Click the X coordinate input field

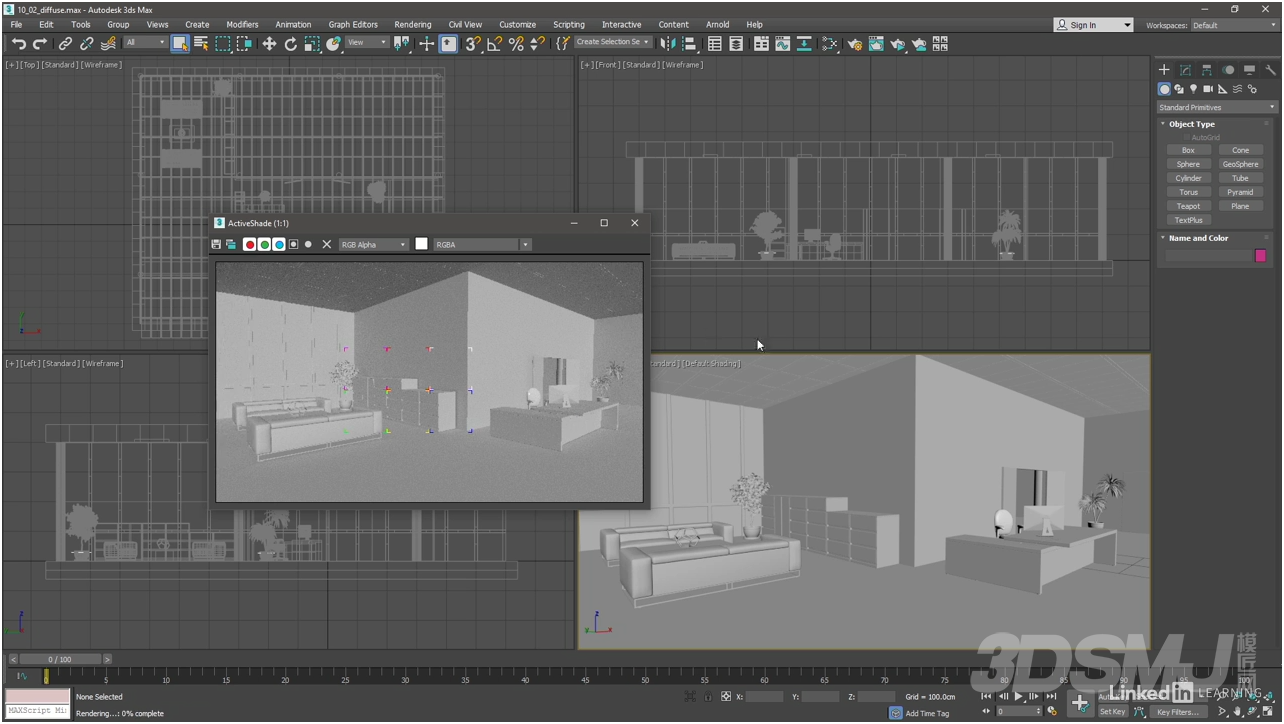(765, 696)
